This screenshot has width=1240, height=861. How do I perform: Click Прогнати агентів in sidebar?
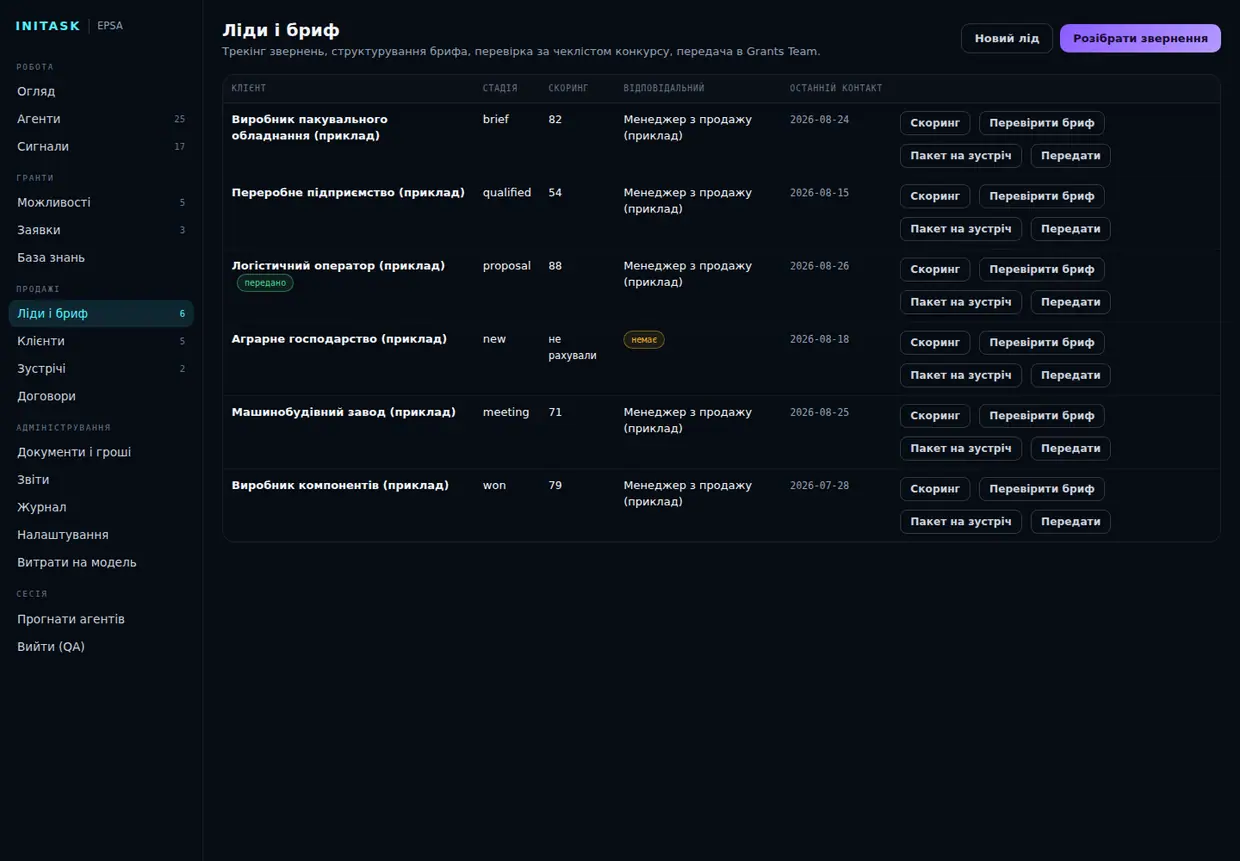coord(101,619)
